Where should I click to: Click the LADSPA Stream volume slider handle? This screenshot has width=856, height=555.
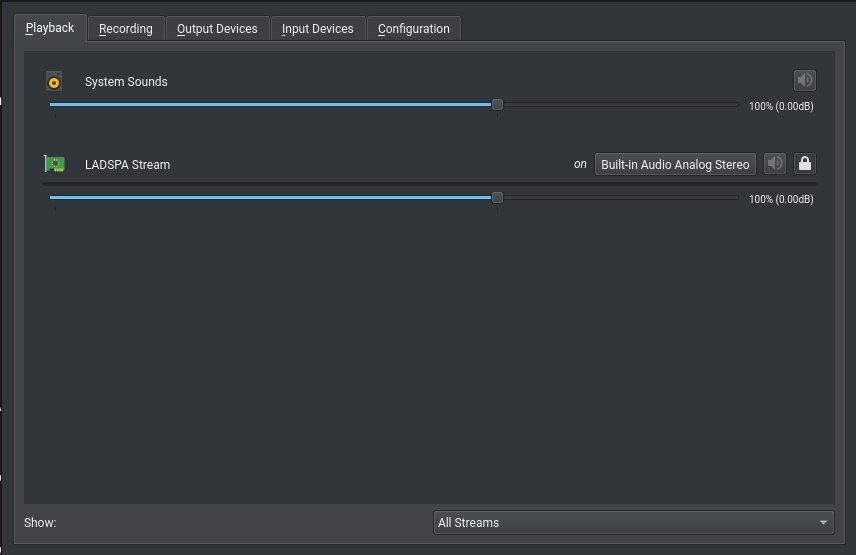[x=497, y=198]
